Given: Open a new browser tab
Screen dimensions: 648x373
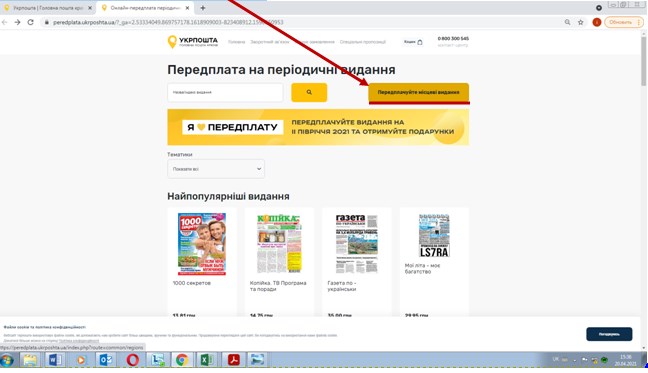Looking at the screenshot, I should click(202, 8).
